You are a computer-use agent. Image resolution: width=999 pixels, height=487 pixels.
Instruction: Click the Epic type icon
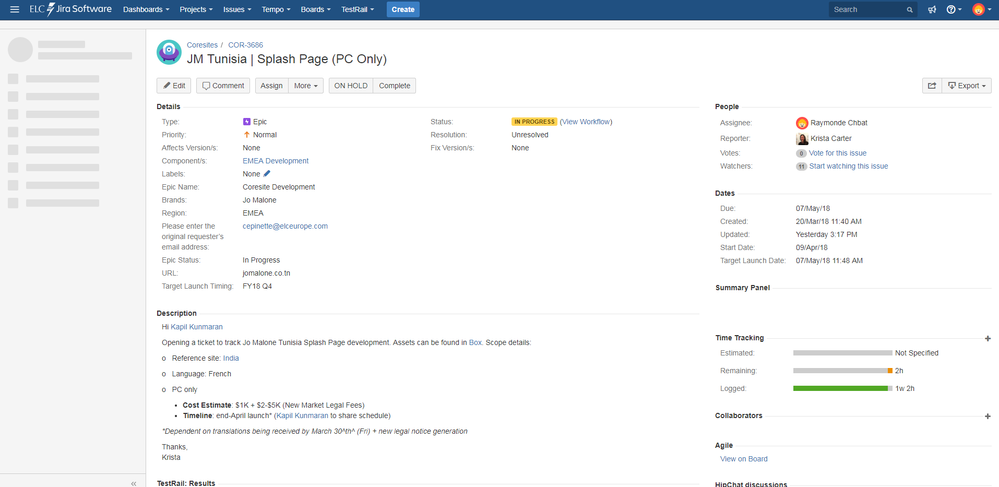(x=247, y=121)
